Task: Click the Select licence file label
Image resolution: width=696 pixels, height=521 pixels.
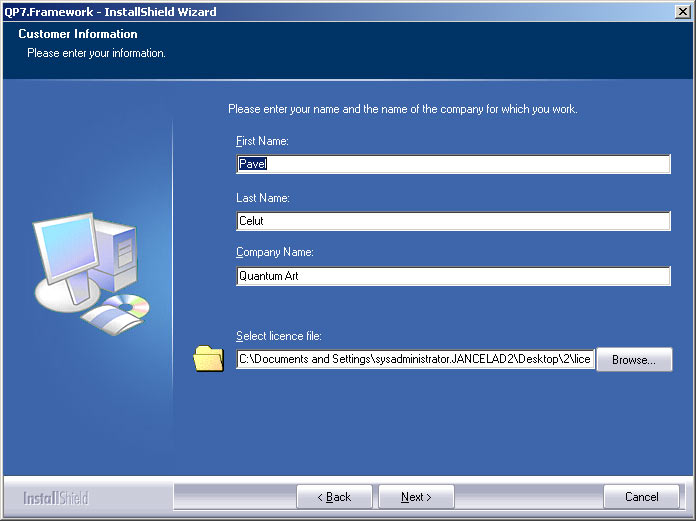Action: tap(279, 336)
